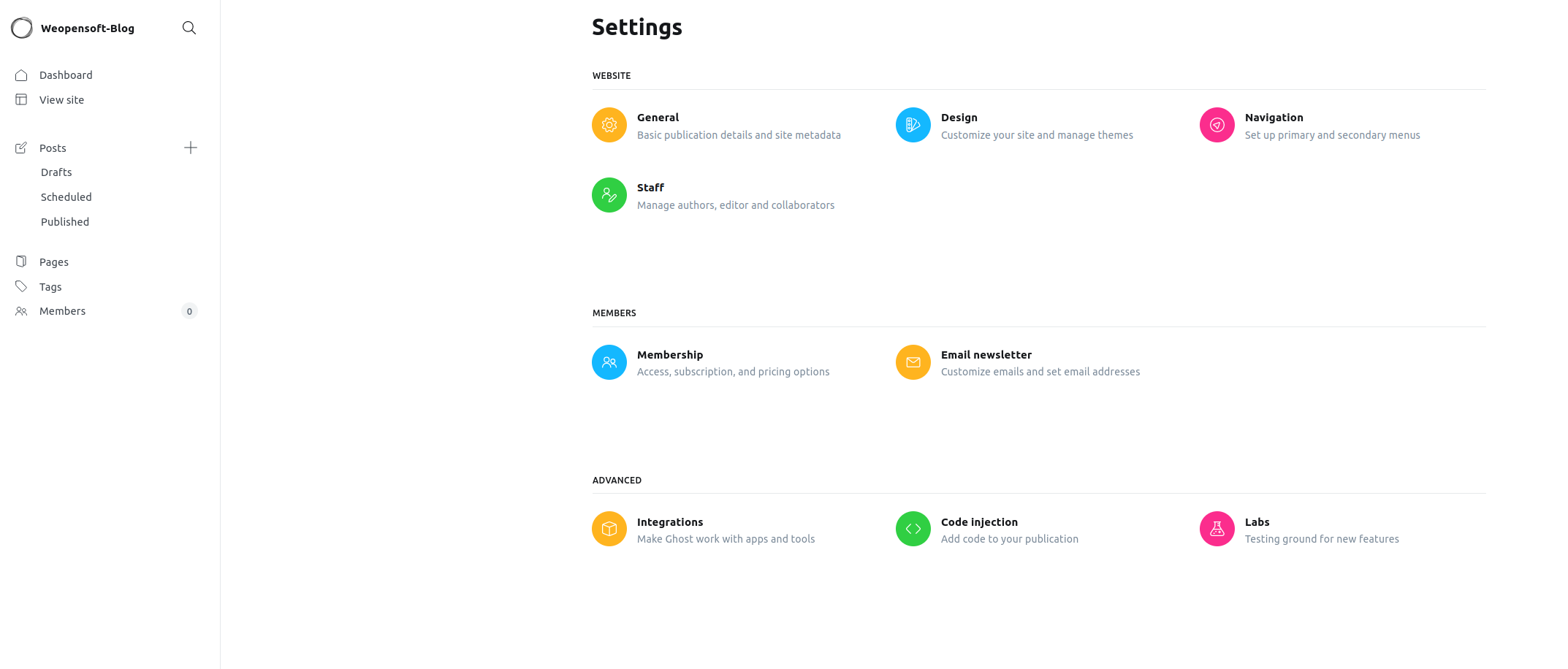1568x669 pixels.
Task: Add a new post with plus icon
Action: click(x=191, y=148)
